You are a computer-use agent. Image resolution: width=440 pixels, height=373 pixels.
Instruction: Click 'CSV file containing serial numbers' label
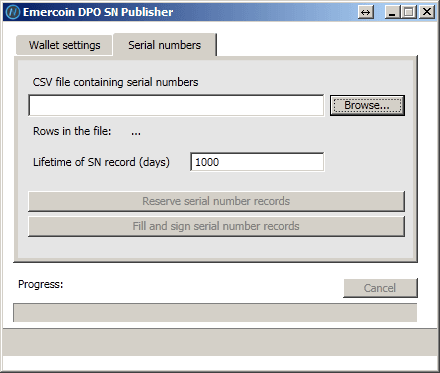coord(115,82)
